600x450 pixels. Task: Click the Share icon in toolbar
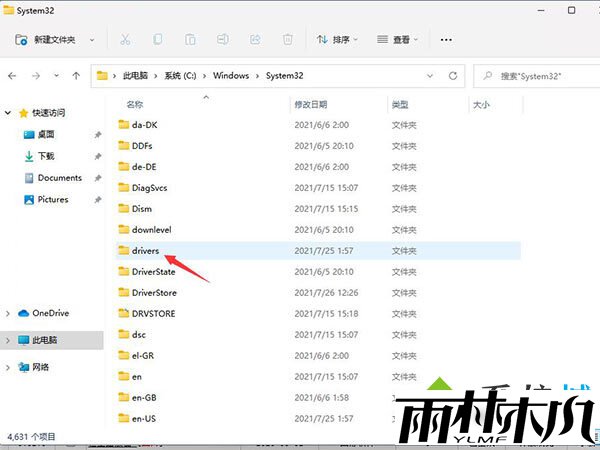tap(254, 40)
